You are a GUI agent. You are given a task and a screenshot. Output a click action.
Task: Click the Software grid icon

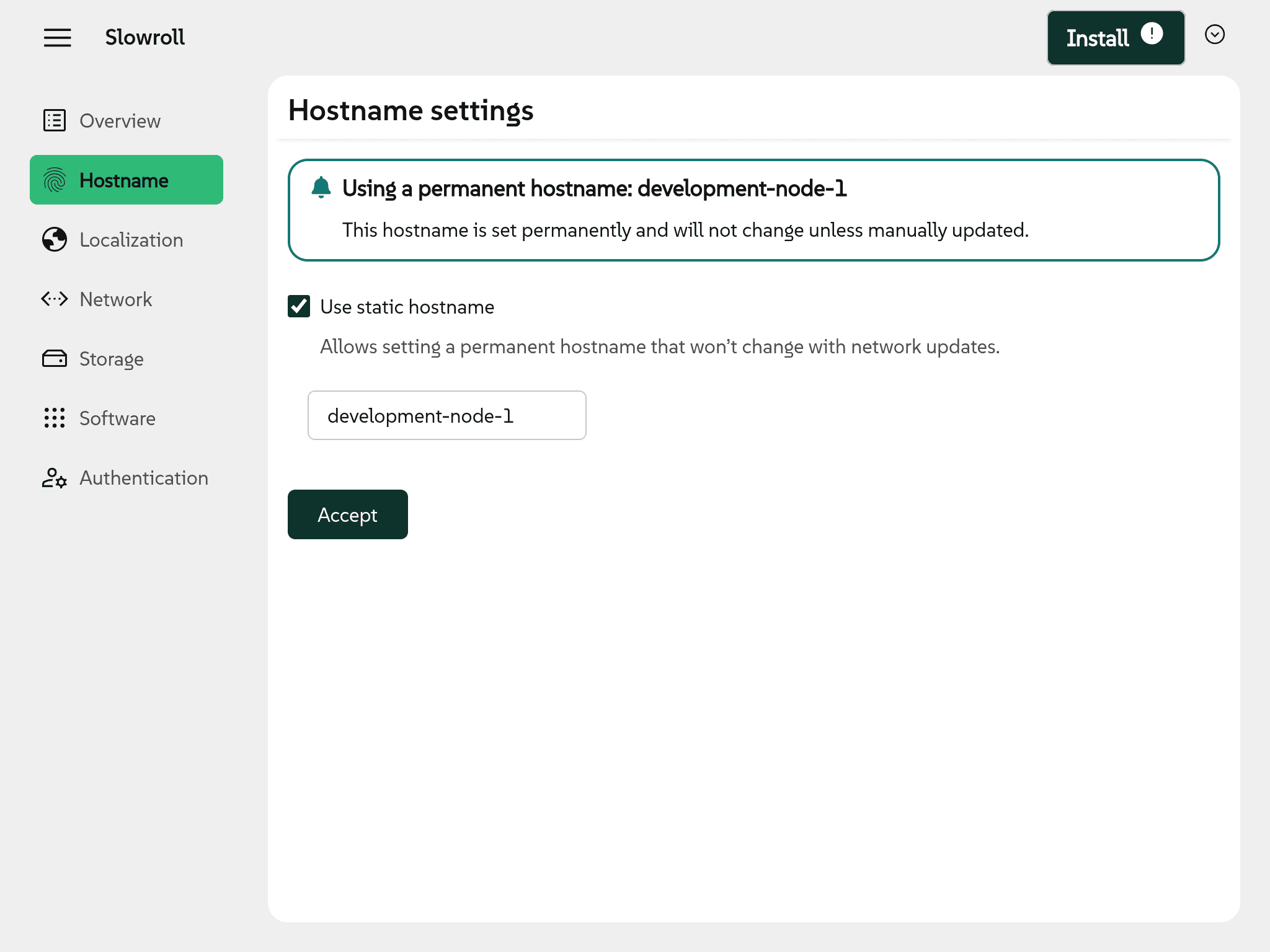[55, 418]
